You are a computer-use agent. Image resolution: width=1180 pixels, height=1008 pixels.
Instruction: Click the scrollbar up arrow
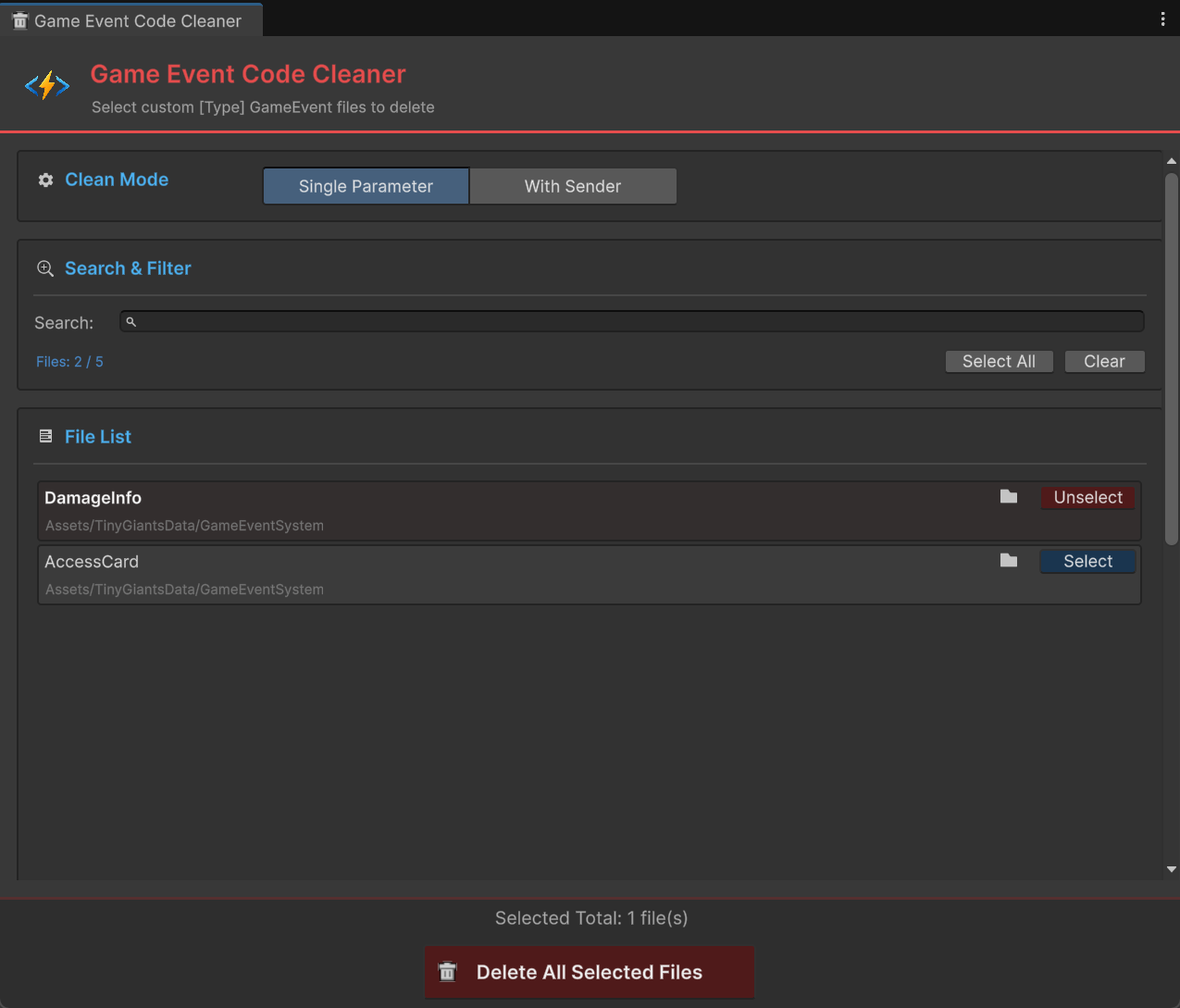point(1171,159)
